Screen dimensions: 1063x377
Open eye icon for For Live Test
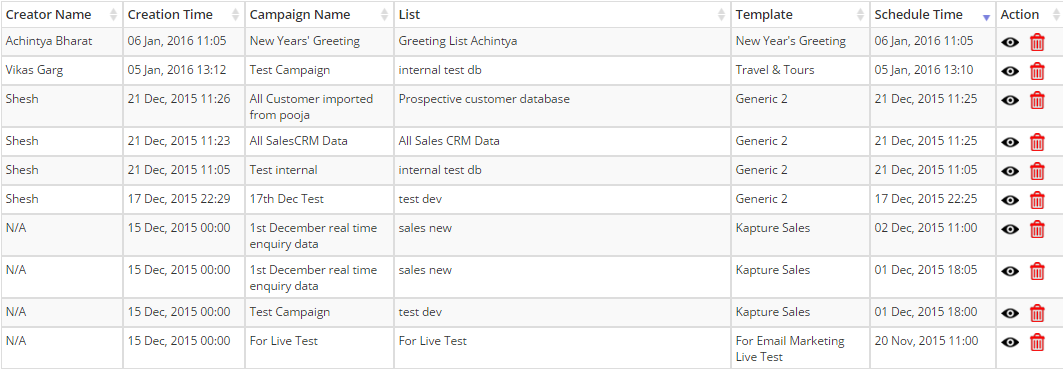1010,342
